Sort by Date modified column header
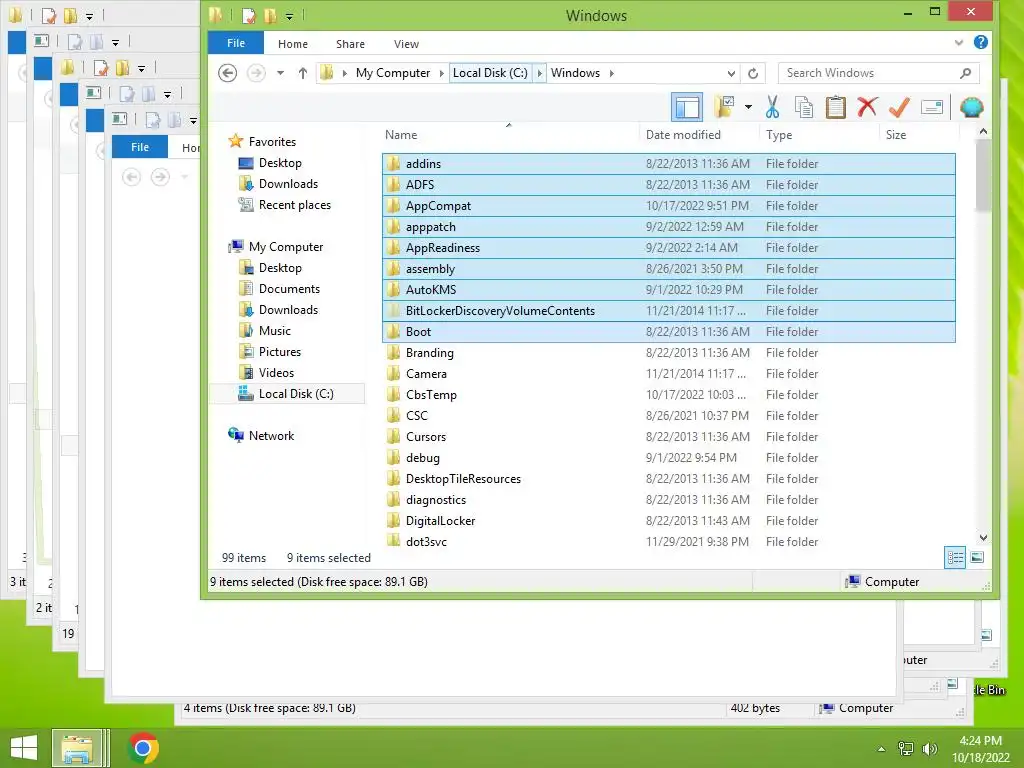1024x768 pixels. (699, 135)
